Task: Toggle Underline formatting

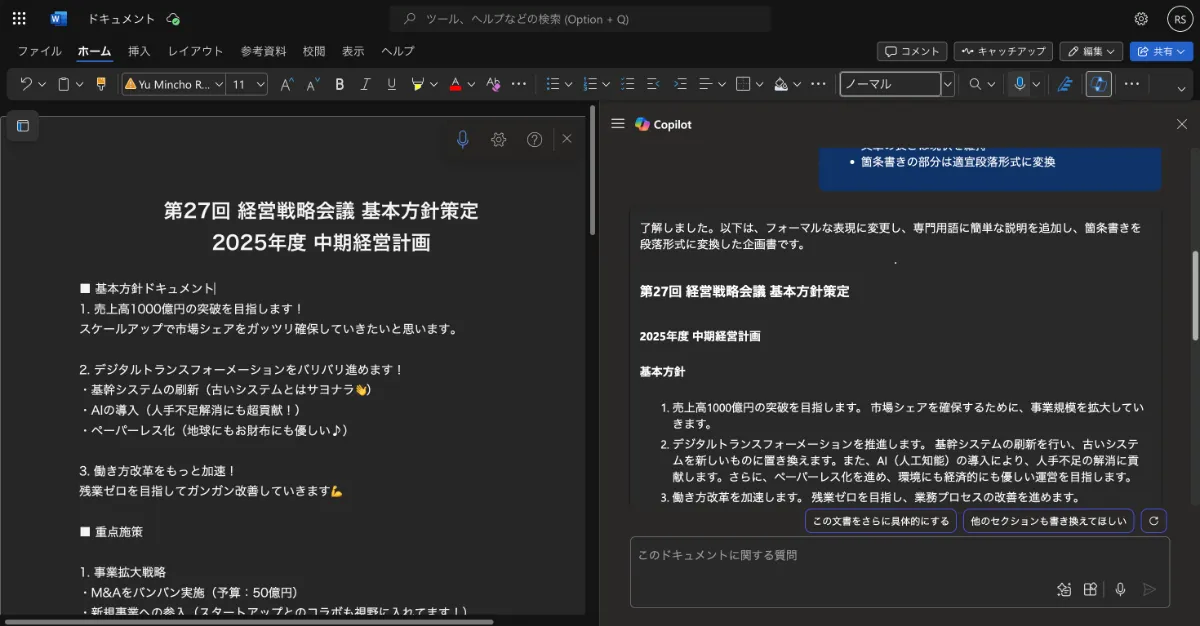Action: click(391, 84)
